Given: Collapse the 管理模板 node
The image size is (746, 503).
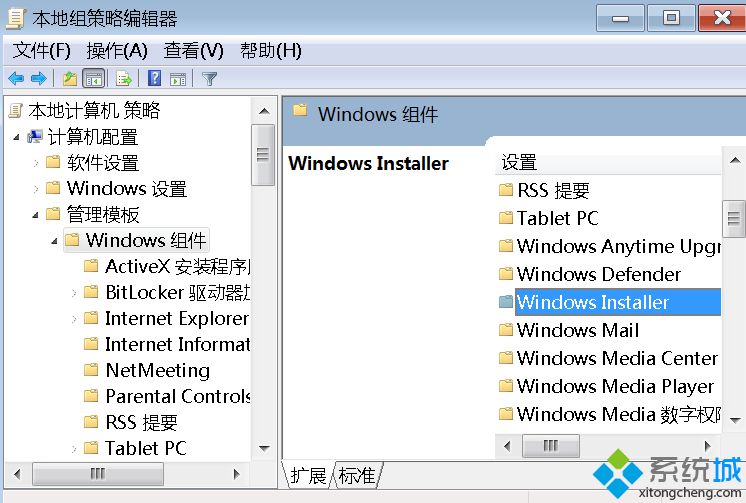Looking at the screenshot, I should pos(36,215).
